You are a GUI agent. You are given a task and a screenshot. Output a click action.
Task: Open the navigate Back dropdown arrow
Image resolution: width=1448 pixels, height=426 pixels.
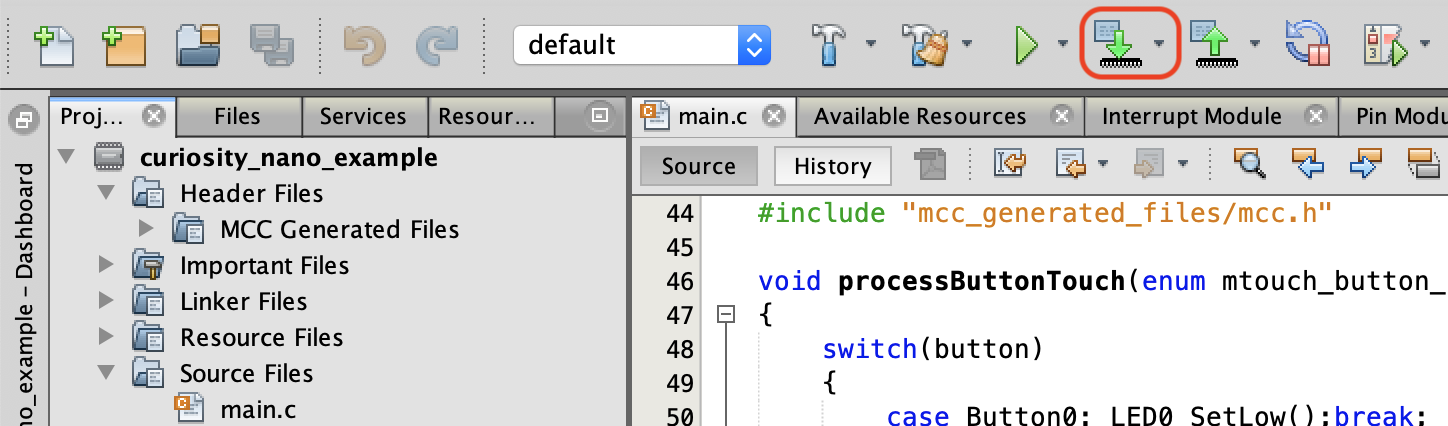click(x=1103, y=163)
